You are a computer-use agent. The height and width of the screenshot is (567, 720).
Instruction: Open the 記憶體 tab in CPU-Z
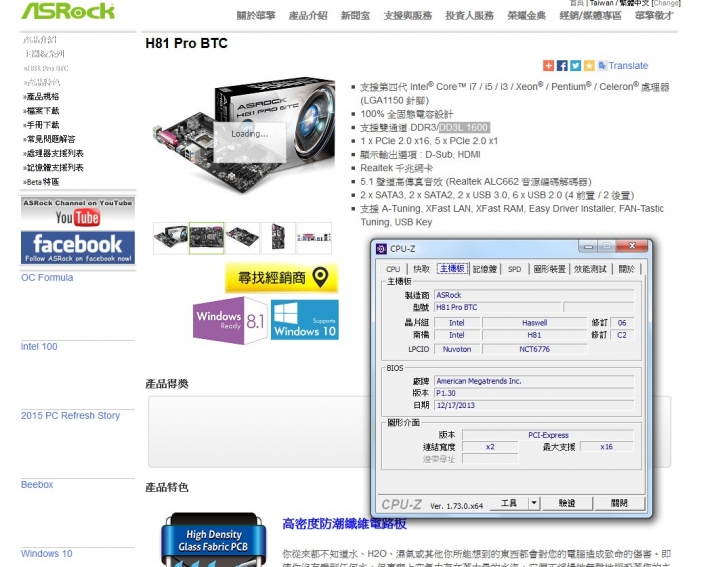pos(485,269)
